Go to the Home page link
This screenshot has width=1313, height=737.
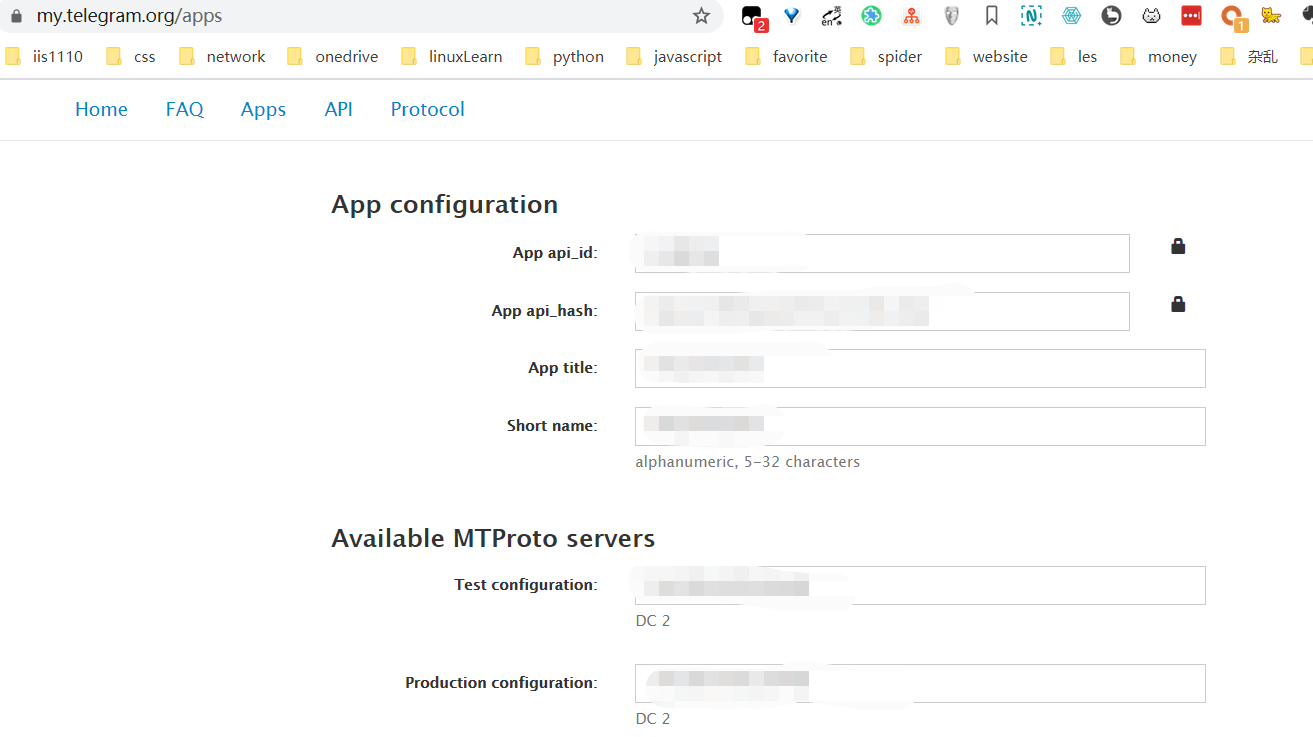click(101, 109)
